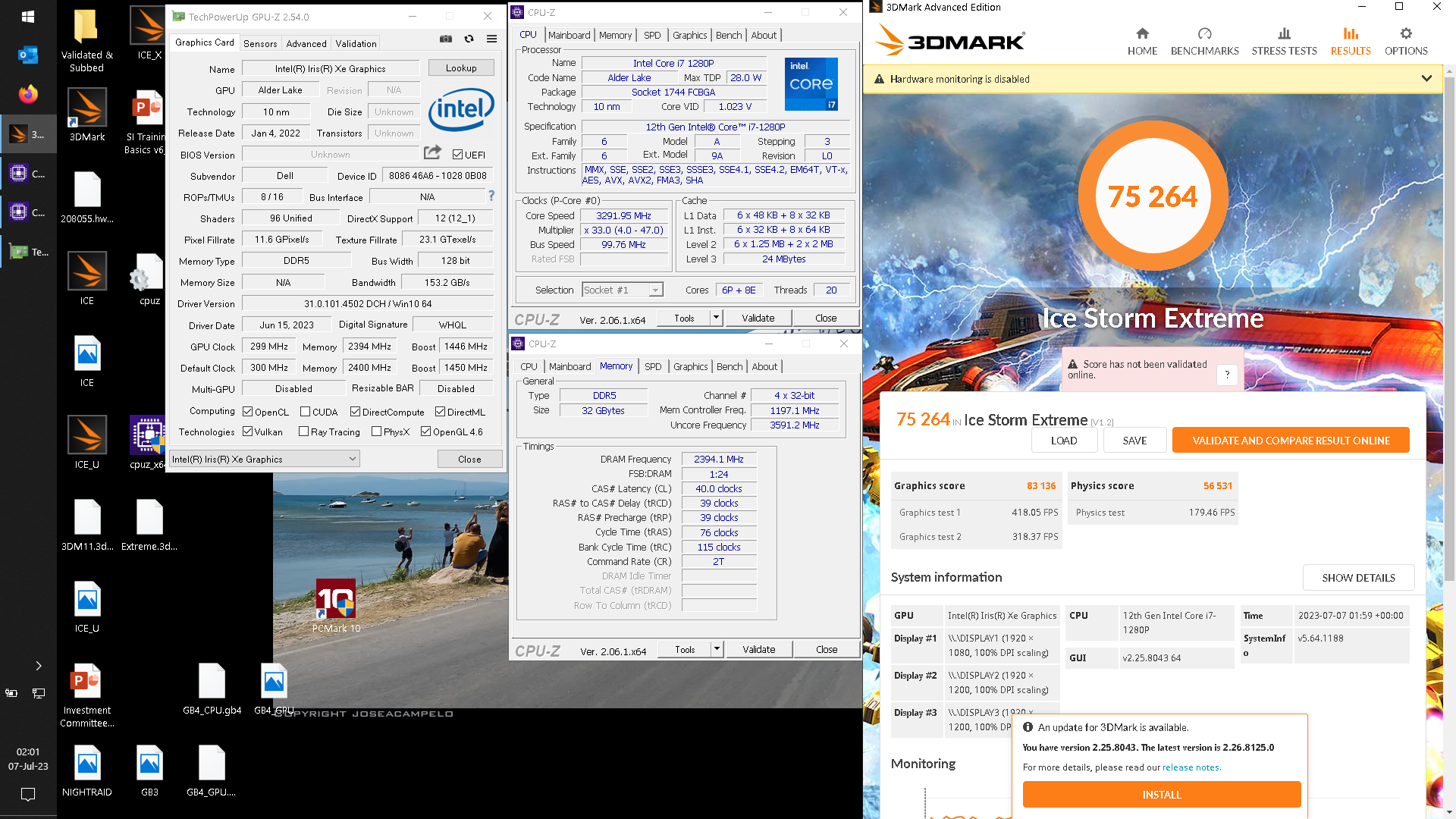This screenshot has width=1456, height=819.
Task: Click GPU-Z screenshot camera icon
Action: (446, 39)
